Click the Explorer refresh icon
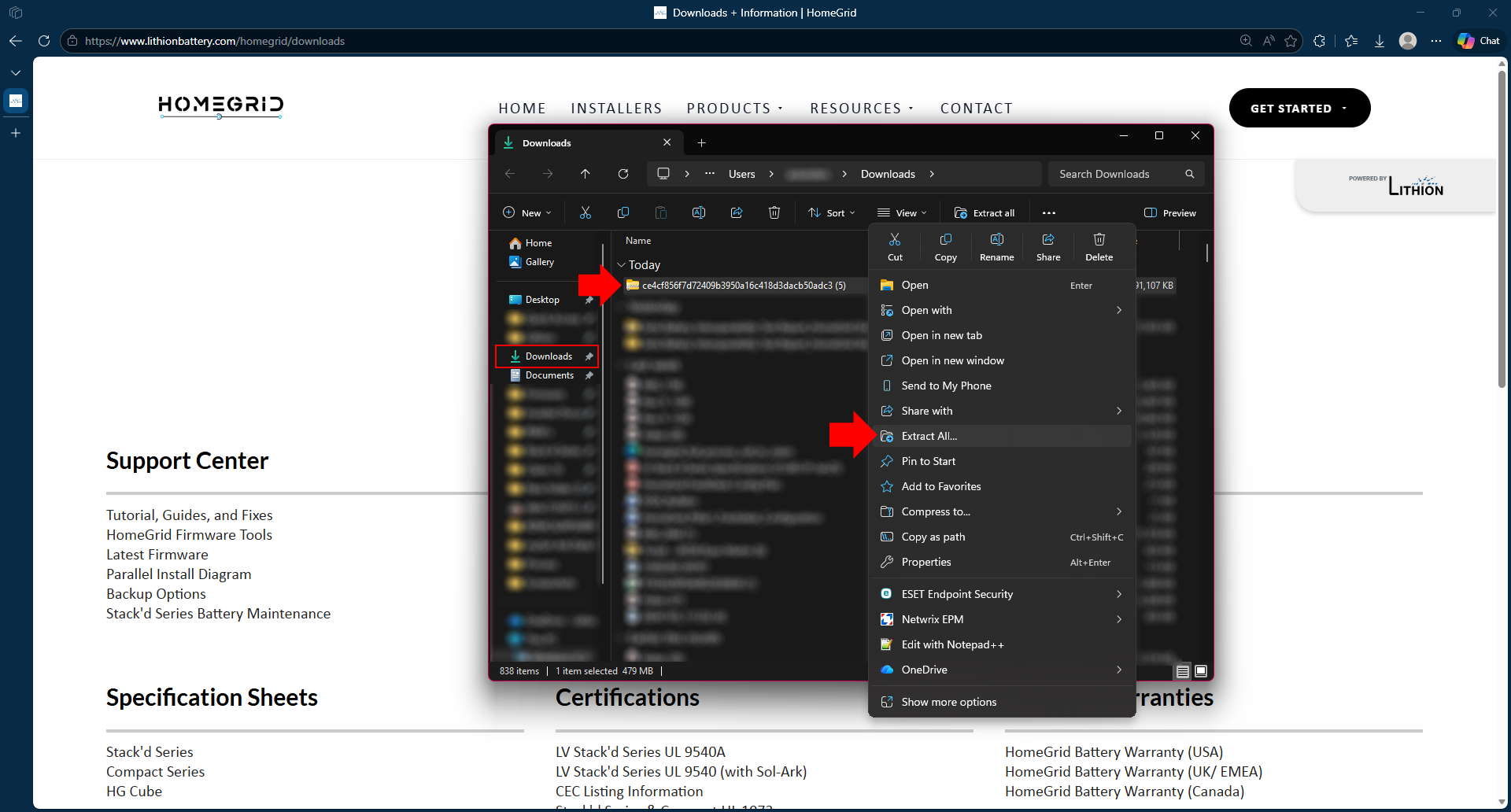The image size is (1511, 812). pyautogui.click(x=623, y=174)
